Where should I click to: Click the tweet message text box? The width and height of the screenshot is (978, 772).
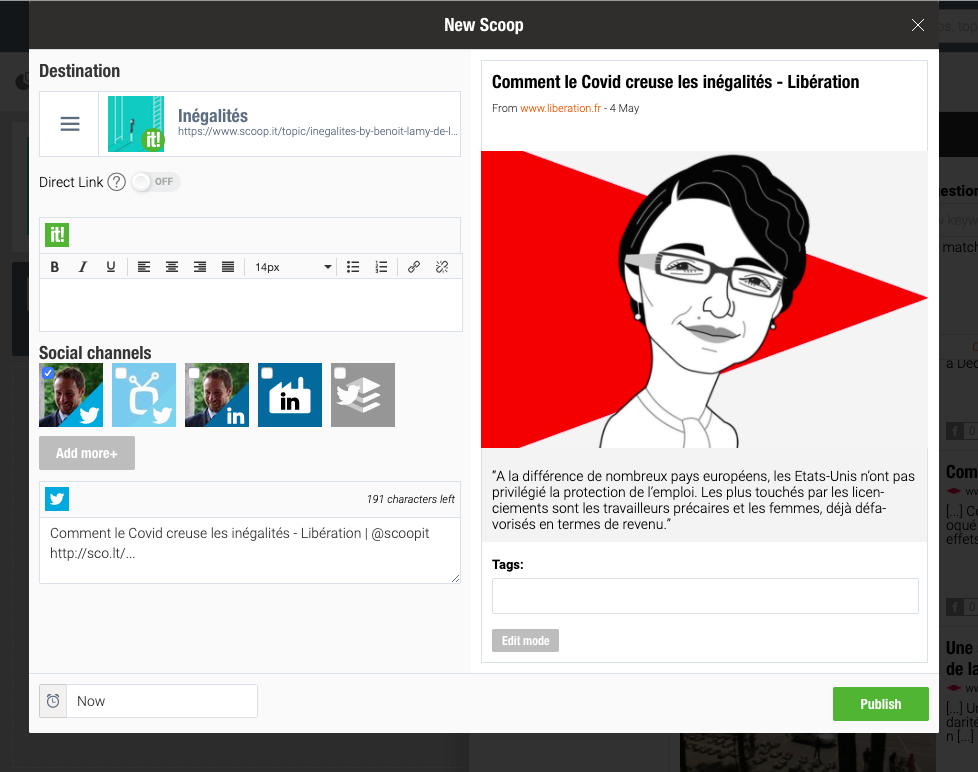[x=250, y=551]
